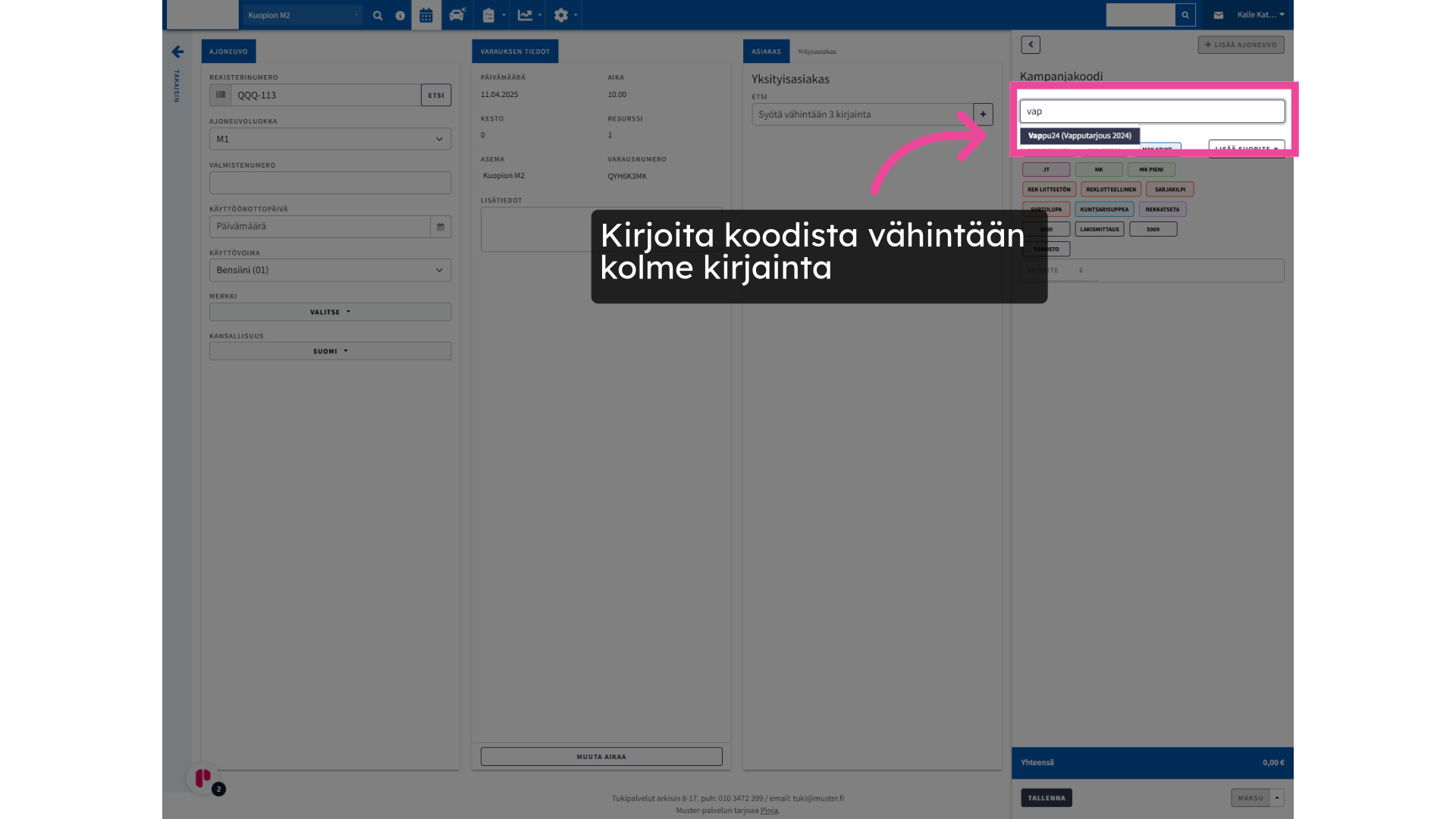Switch to the Yritysasiakas tab
This screenshot has width=1456, height=819.
click(817, 52)
